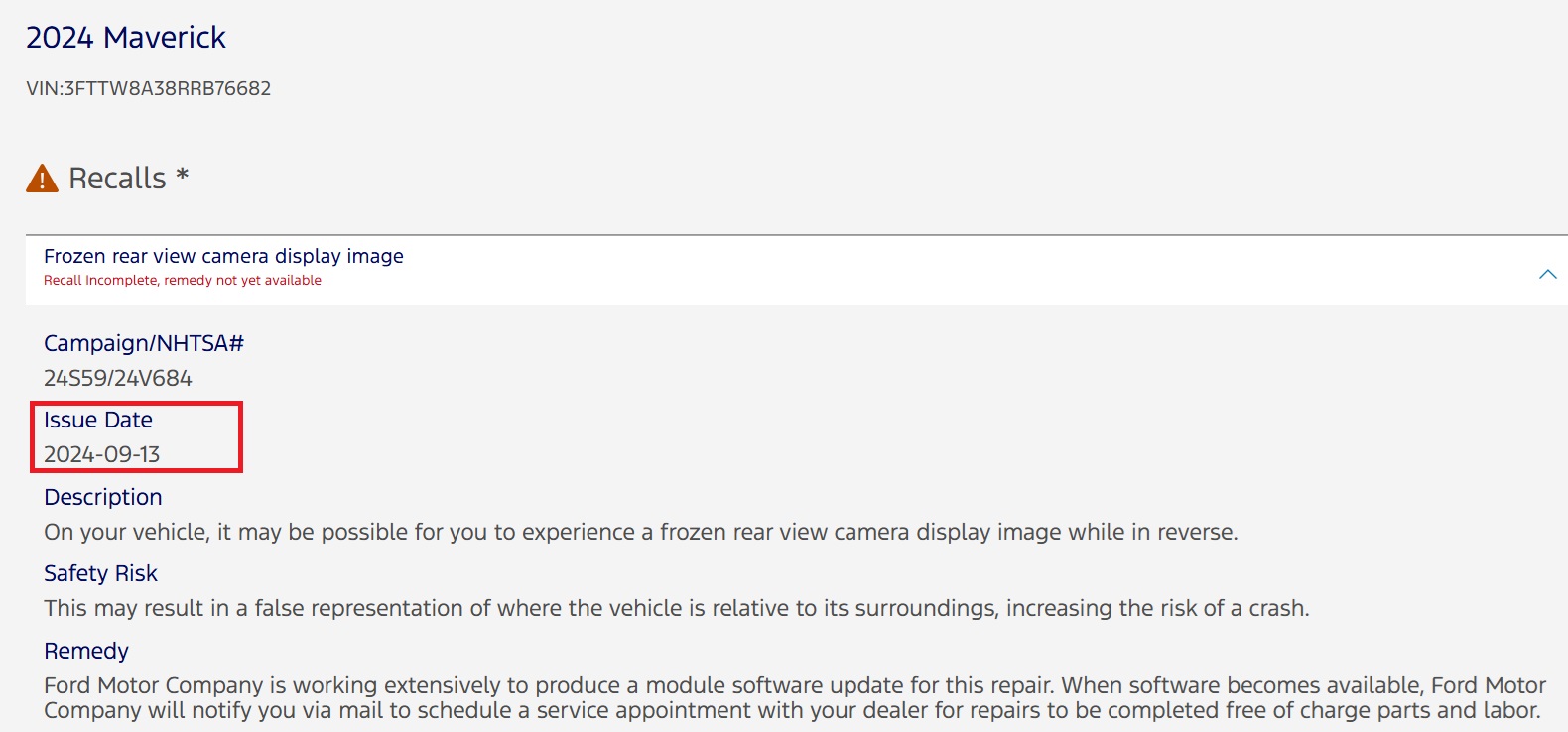This screenshot has height=732, width=1568.
Task: Click the campaign number 24S59/24V684
Action: click(118, 378)
